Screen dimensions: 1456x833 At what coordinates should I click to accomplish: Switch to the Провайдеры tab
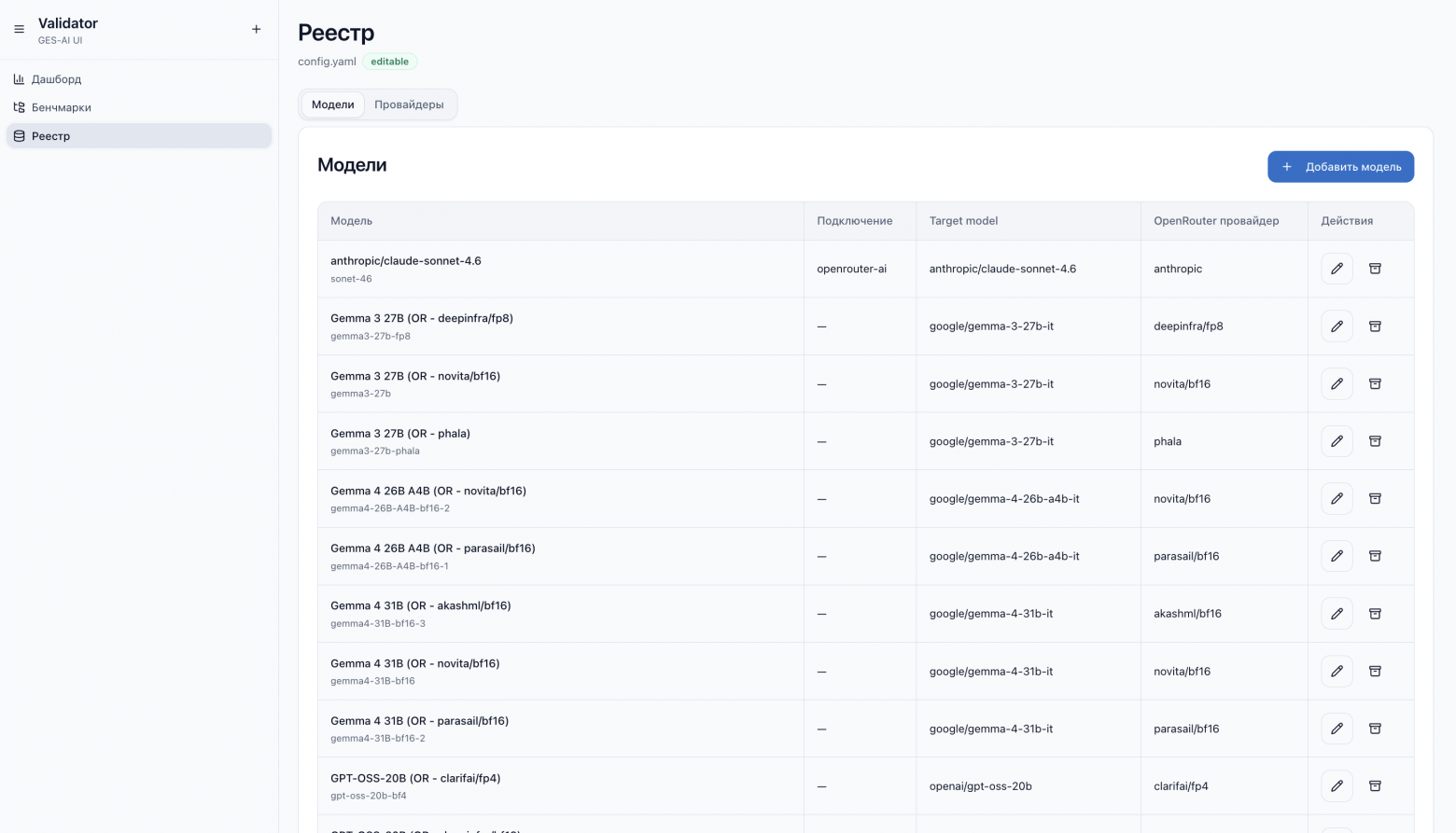409,104
